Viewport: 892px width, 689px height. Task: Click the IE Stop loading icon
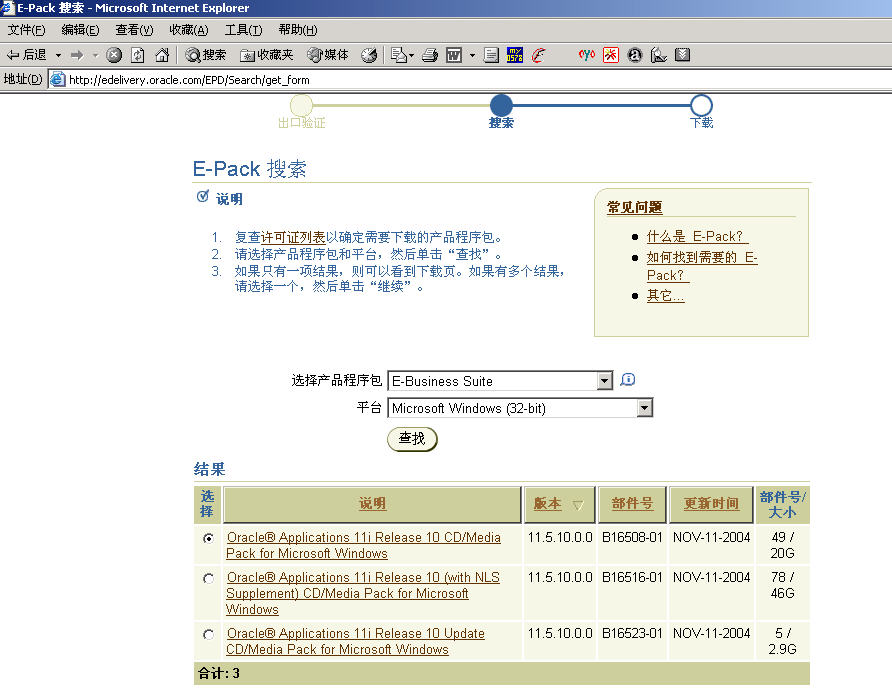point(114,55)
